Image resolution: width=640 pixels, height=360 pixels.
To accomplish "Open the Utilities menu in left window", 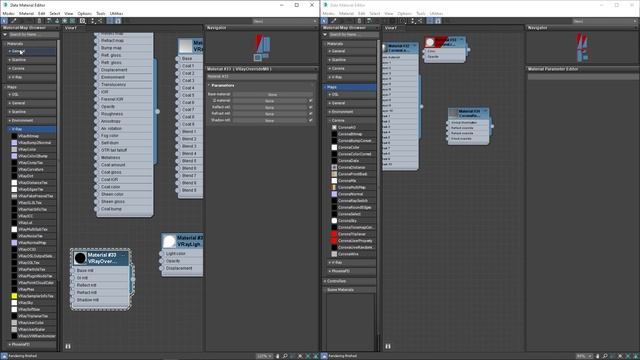I will tap(116, 13).
